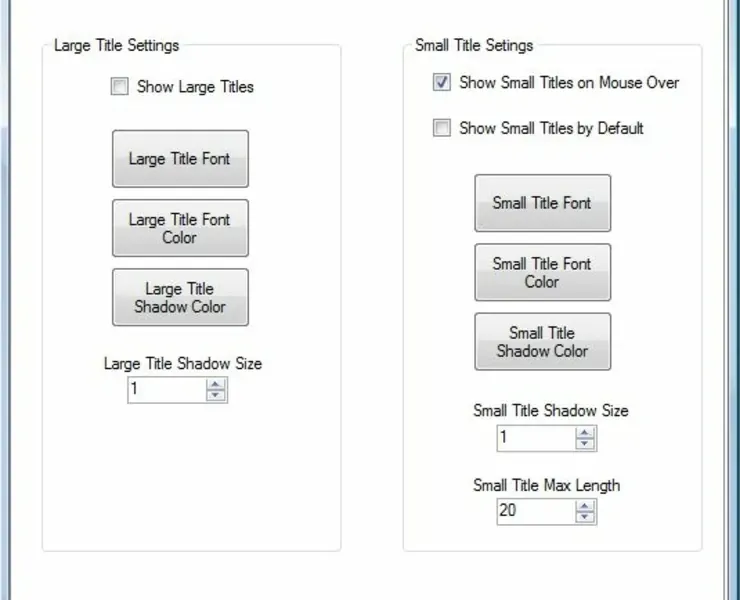Decrease the Small Title Max Length
Screen dimensions: 740x600
tap(586, 517)
